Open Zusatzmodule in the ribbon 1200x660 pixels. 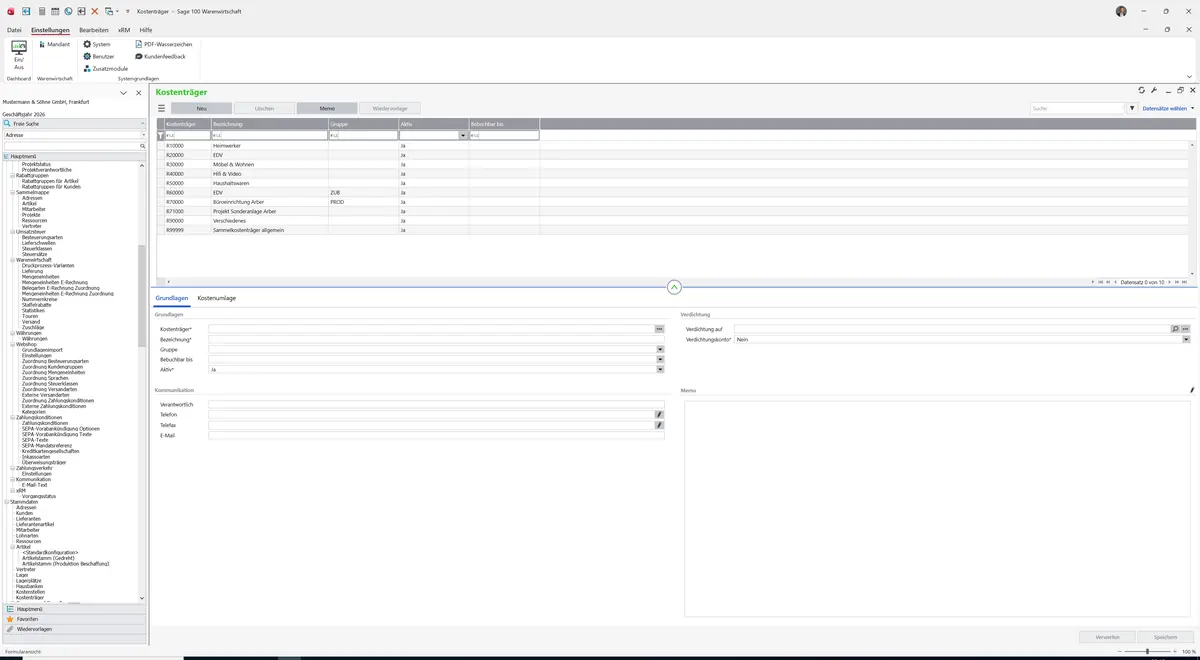pos(106,68)
